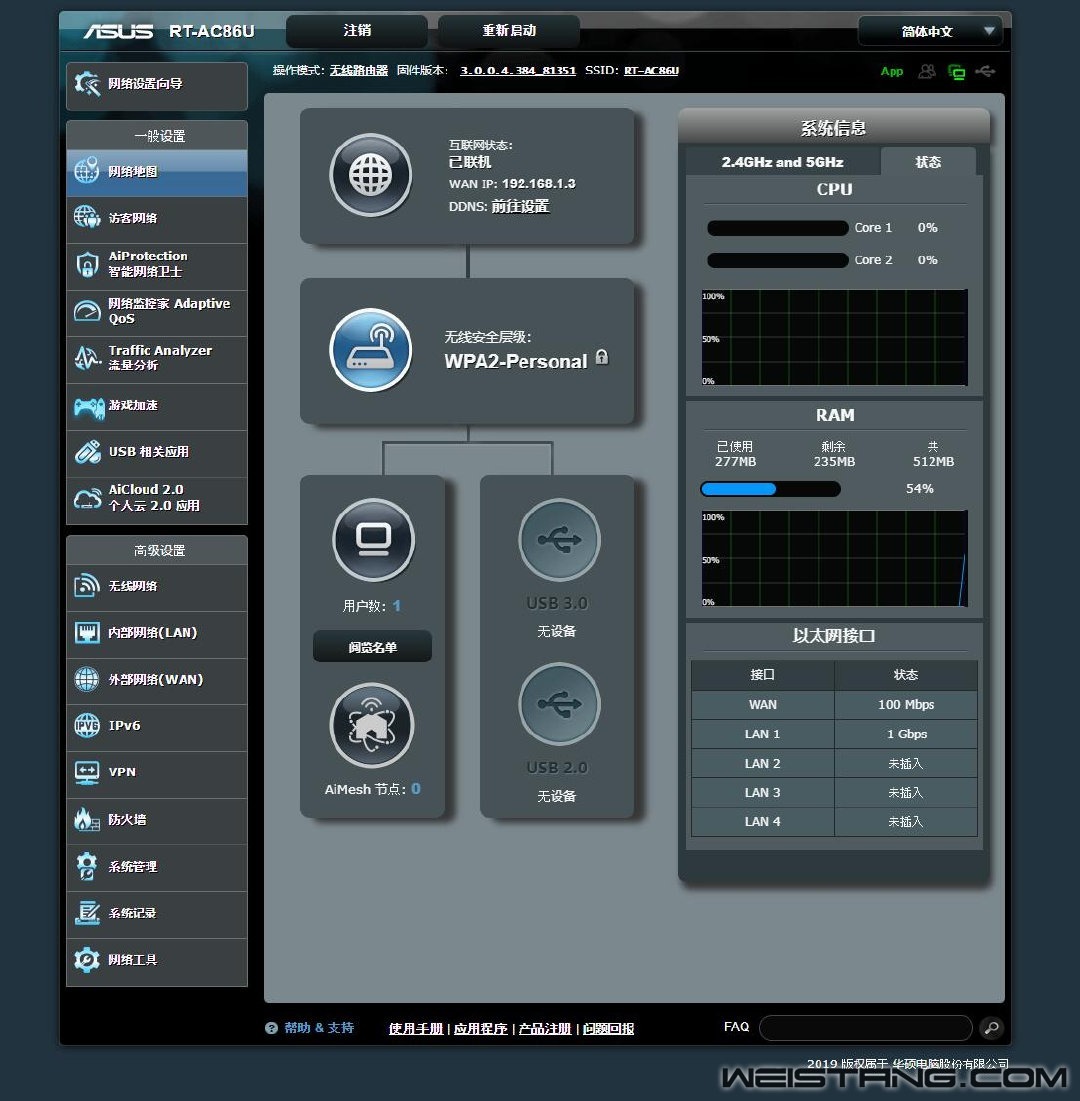Click the AiMesh node icon
The width and height of the screenshot is (1080, 1101).
[x=372, y=726]
